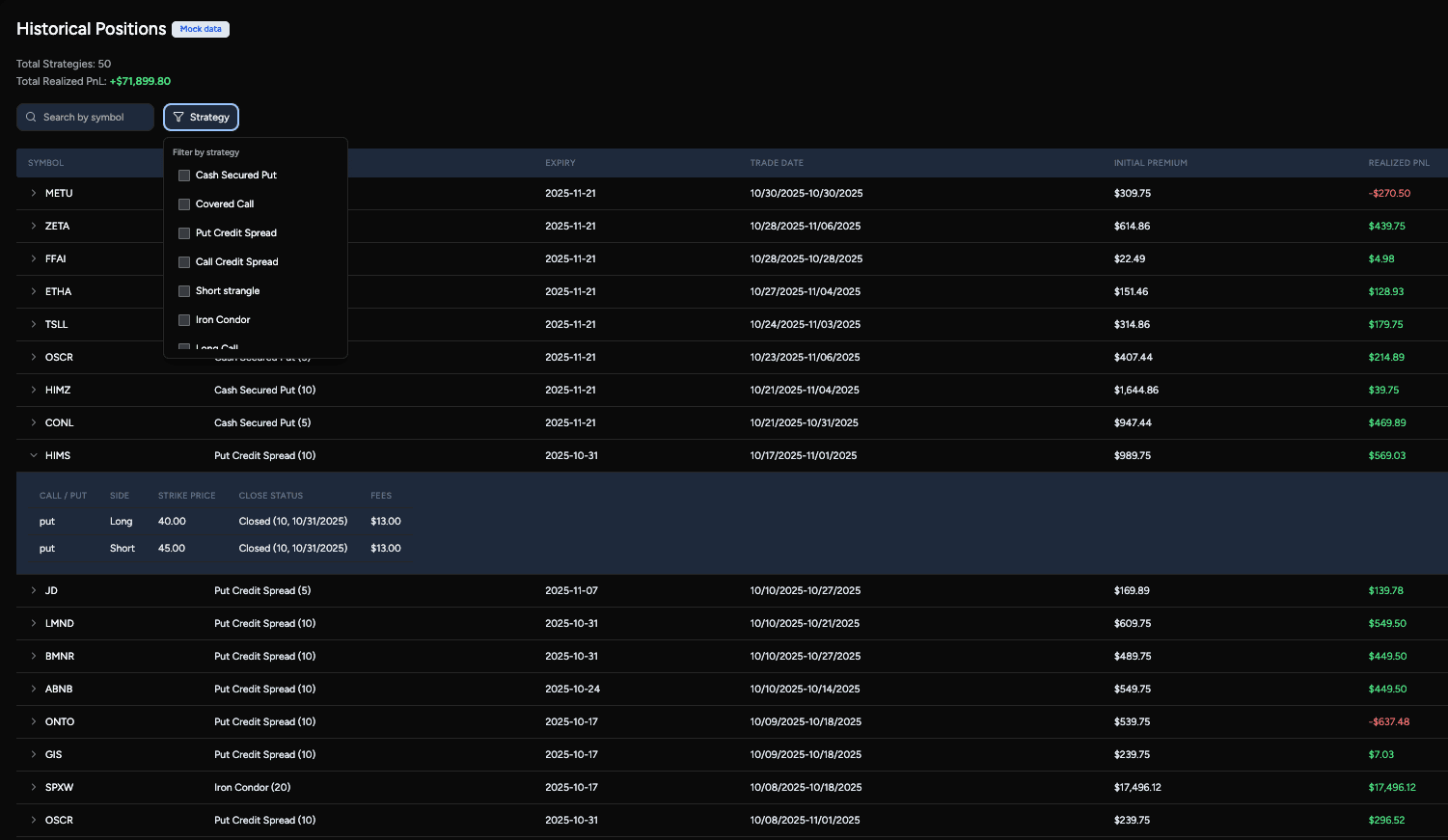Expand the SPXW Iron Condor row

(34, 788)
